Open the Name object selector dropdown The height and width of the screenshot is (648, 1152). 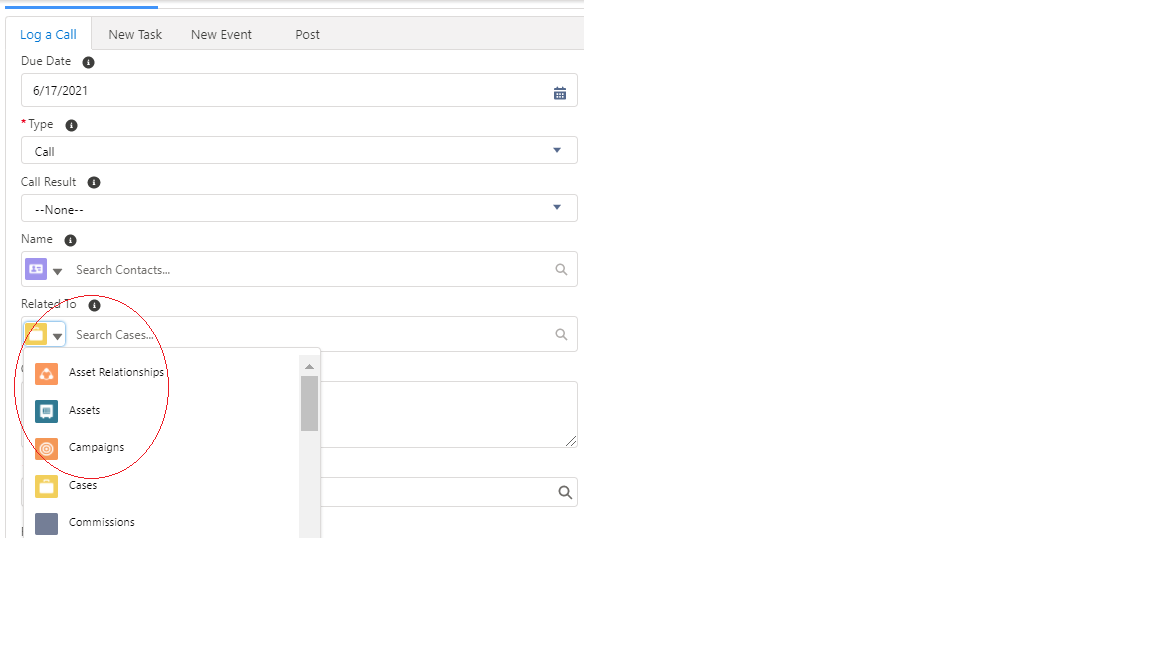tap(56, 268)
